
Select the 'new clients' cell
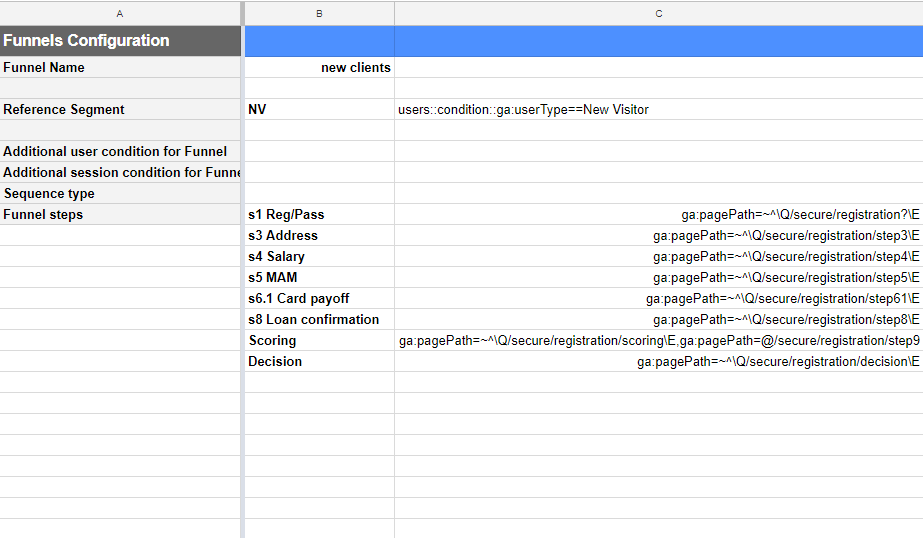point(319,68)
